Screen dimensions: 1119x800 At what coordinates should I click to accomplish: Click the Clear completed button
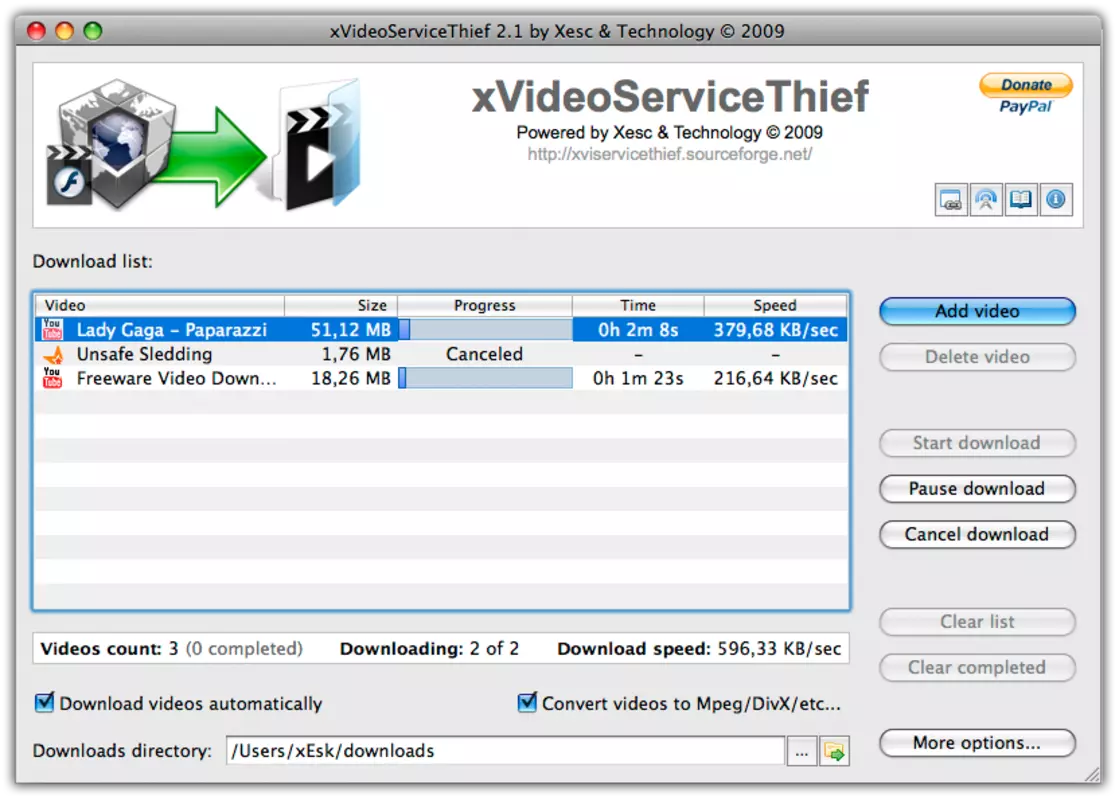point(977,668)
